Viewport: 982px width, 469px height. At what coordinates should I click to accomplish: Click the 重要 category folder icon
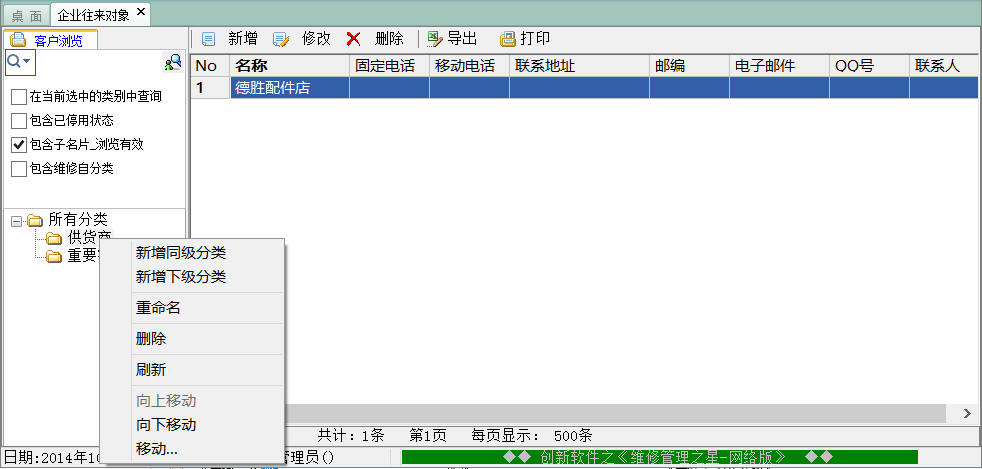pyautogui.click(x=54, y=256)
